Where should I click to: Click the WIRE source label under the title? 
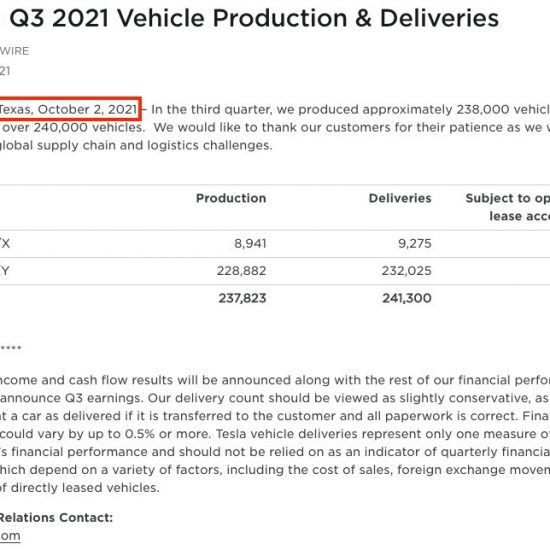pyautogui.click(x=14, y=51)
